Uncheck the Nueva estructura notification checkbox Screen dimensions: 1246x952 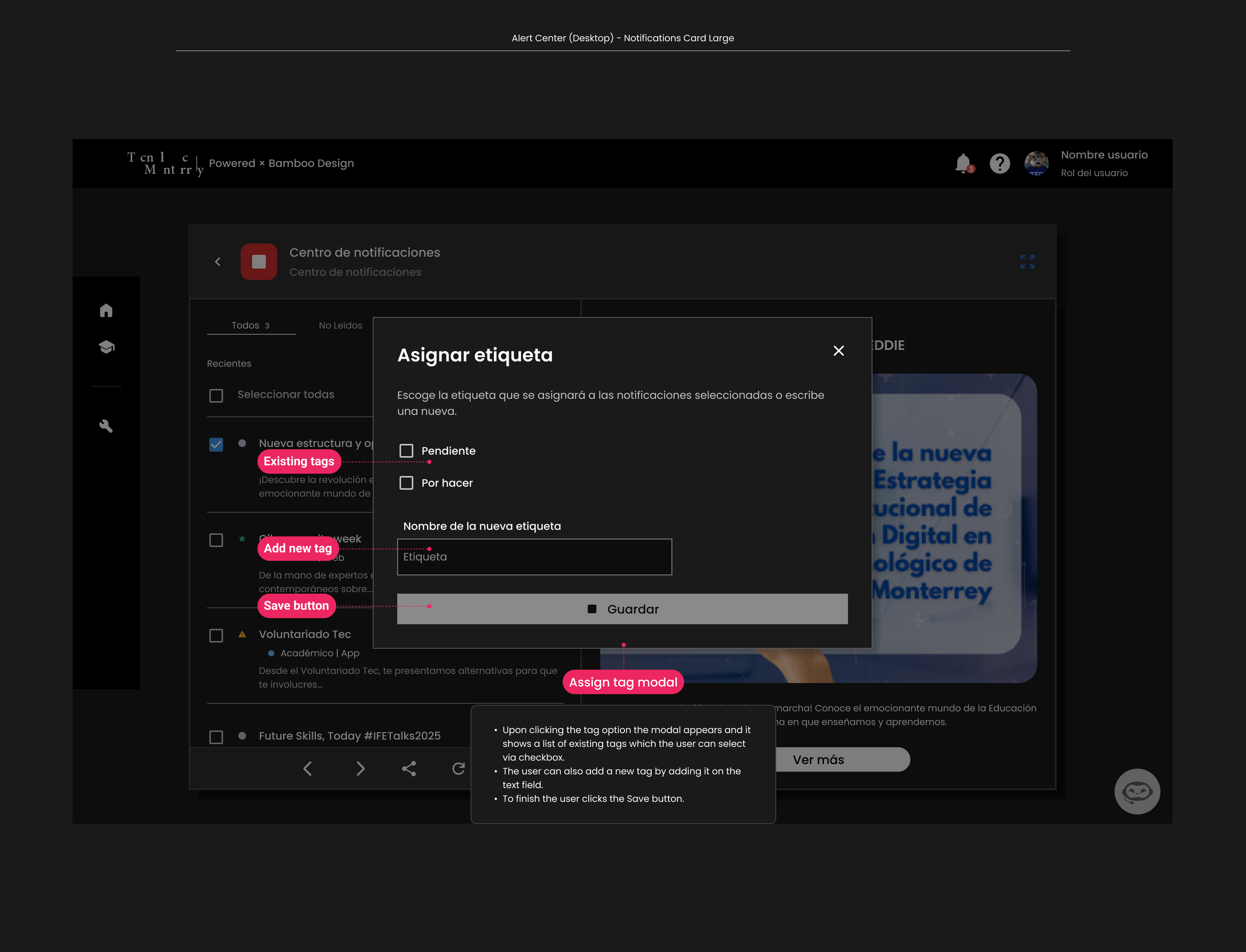click(216, 444)
